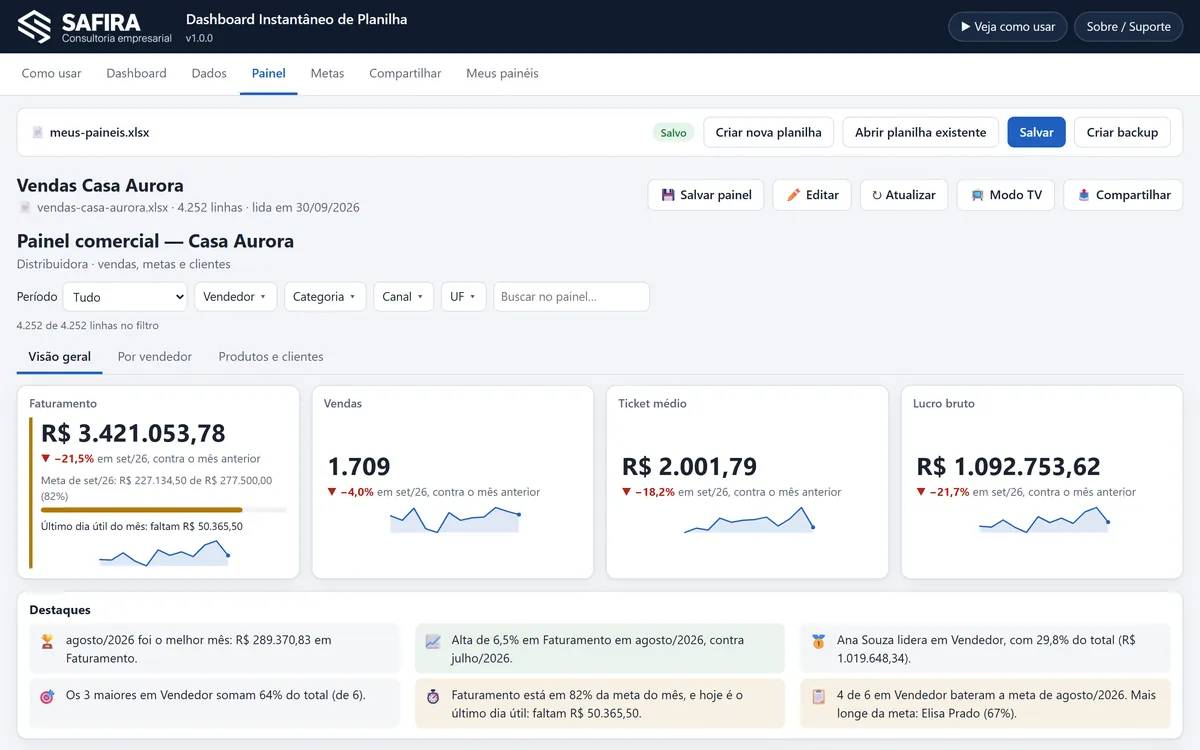1200x750 pixels.
Task: Click the Vendas Casa Aurora title
Action: pyautogui.click(x=100, y=185)
